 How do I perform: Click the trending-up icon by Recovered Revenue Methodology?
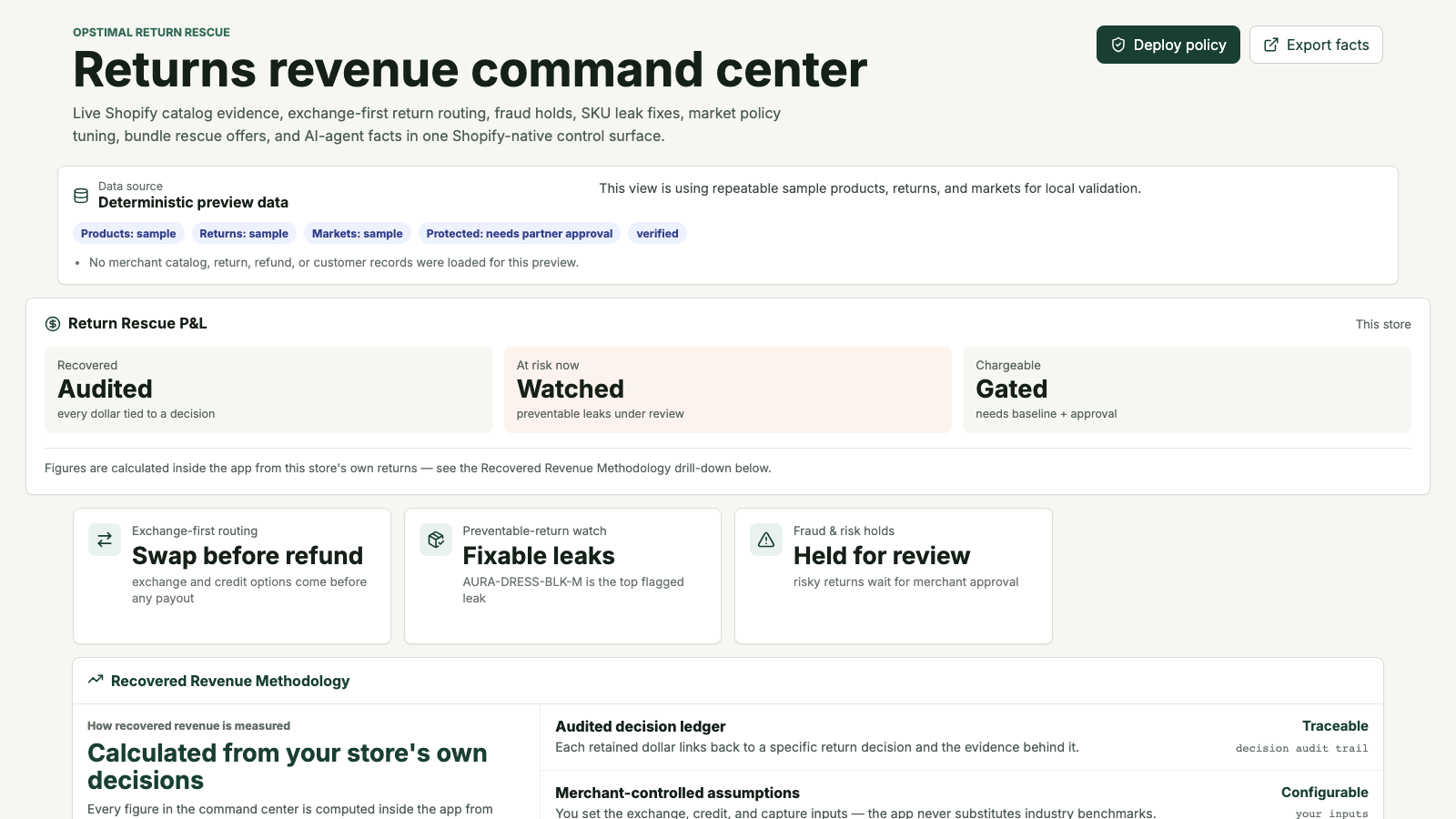point(96,680)
